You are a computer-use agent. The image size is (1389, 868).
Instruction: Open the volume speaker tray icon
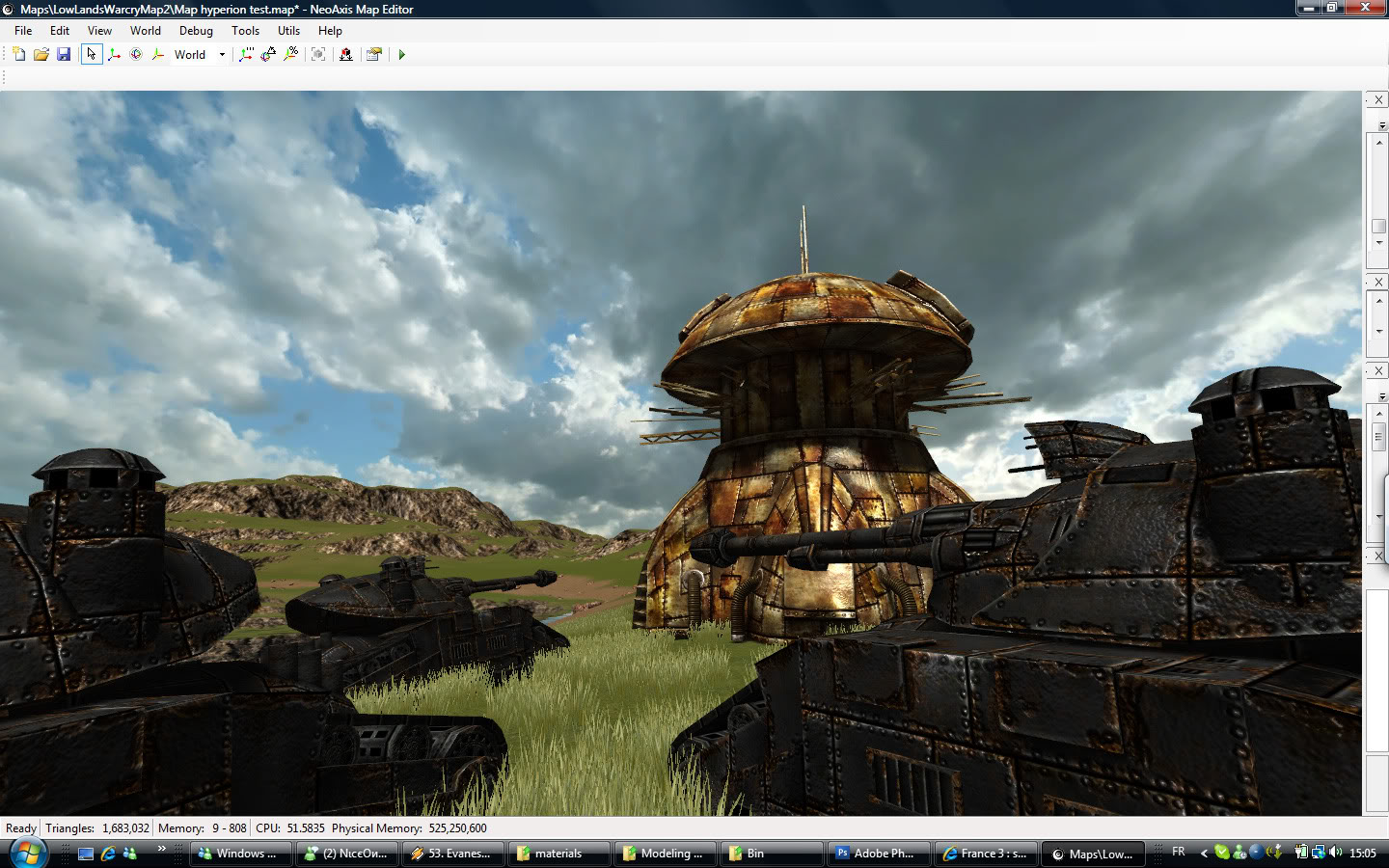click(1336, 853)
